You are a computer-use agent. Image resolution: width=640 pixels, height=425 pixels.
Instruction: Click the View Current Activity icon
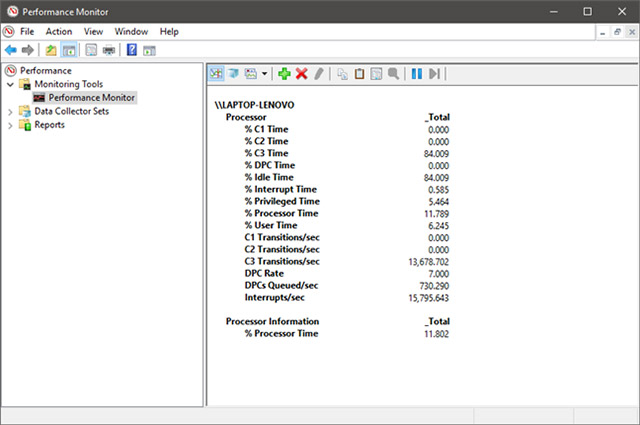216,74
